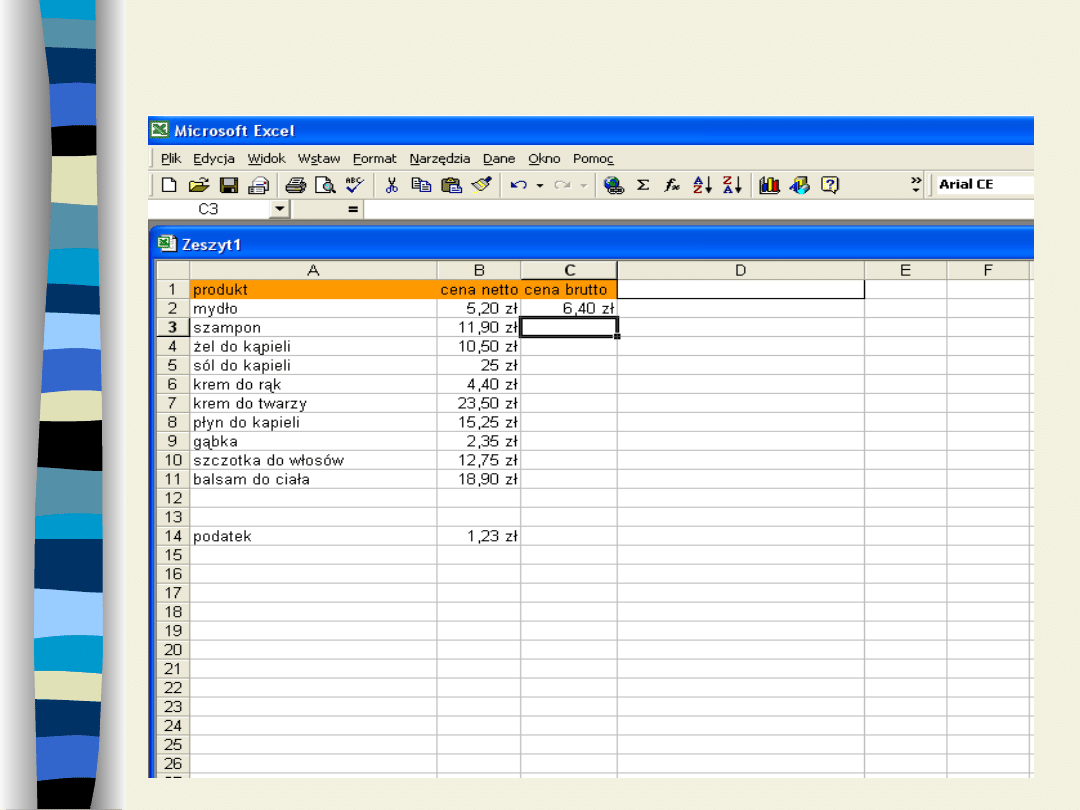Click the Open folder icon
Image resolution: width=1080 pixels, height=810 pixels.
tap(198, 185)
